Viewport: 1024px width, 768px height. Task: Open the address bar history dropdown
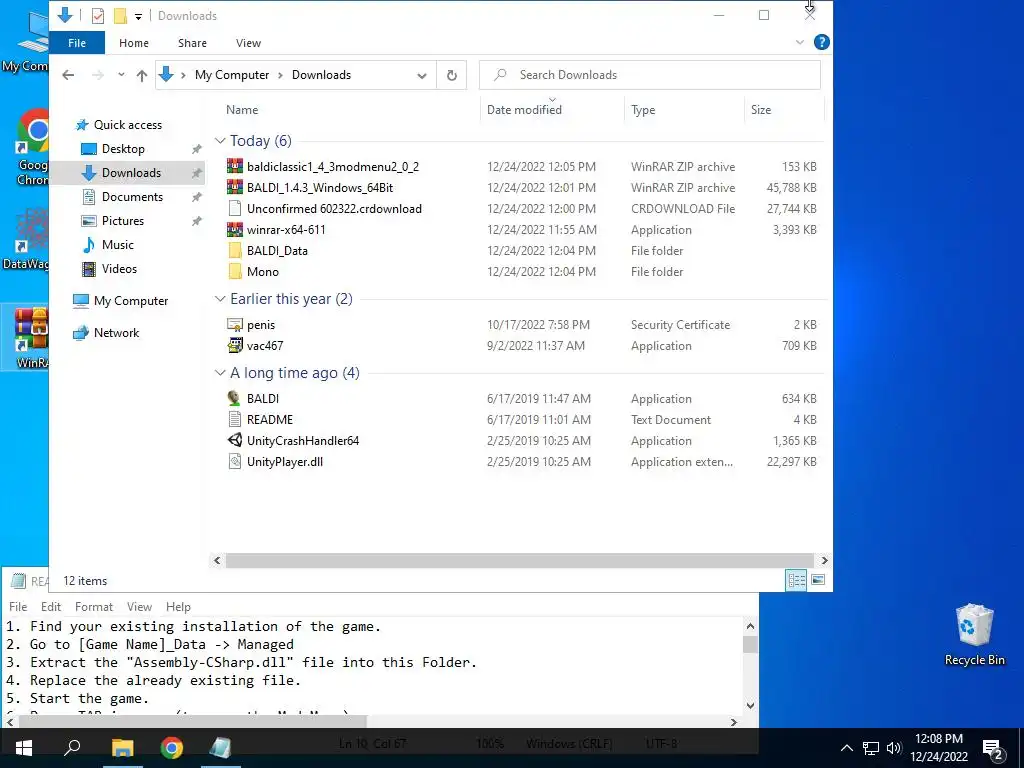pyautogui.click(x=422, y=76)
